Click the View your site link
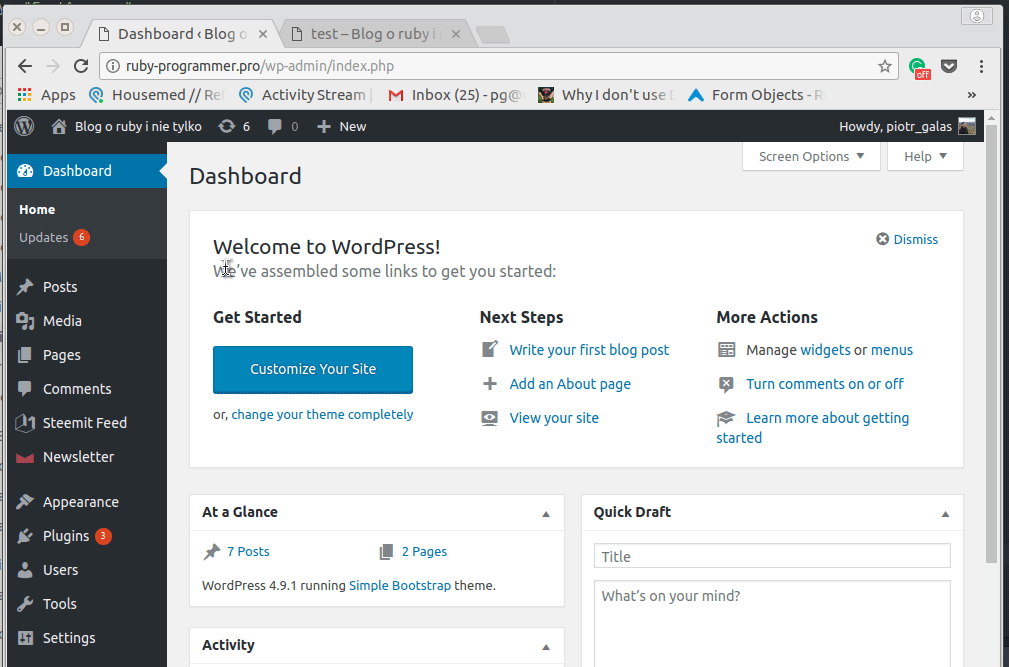 pos(554,418)
